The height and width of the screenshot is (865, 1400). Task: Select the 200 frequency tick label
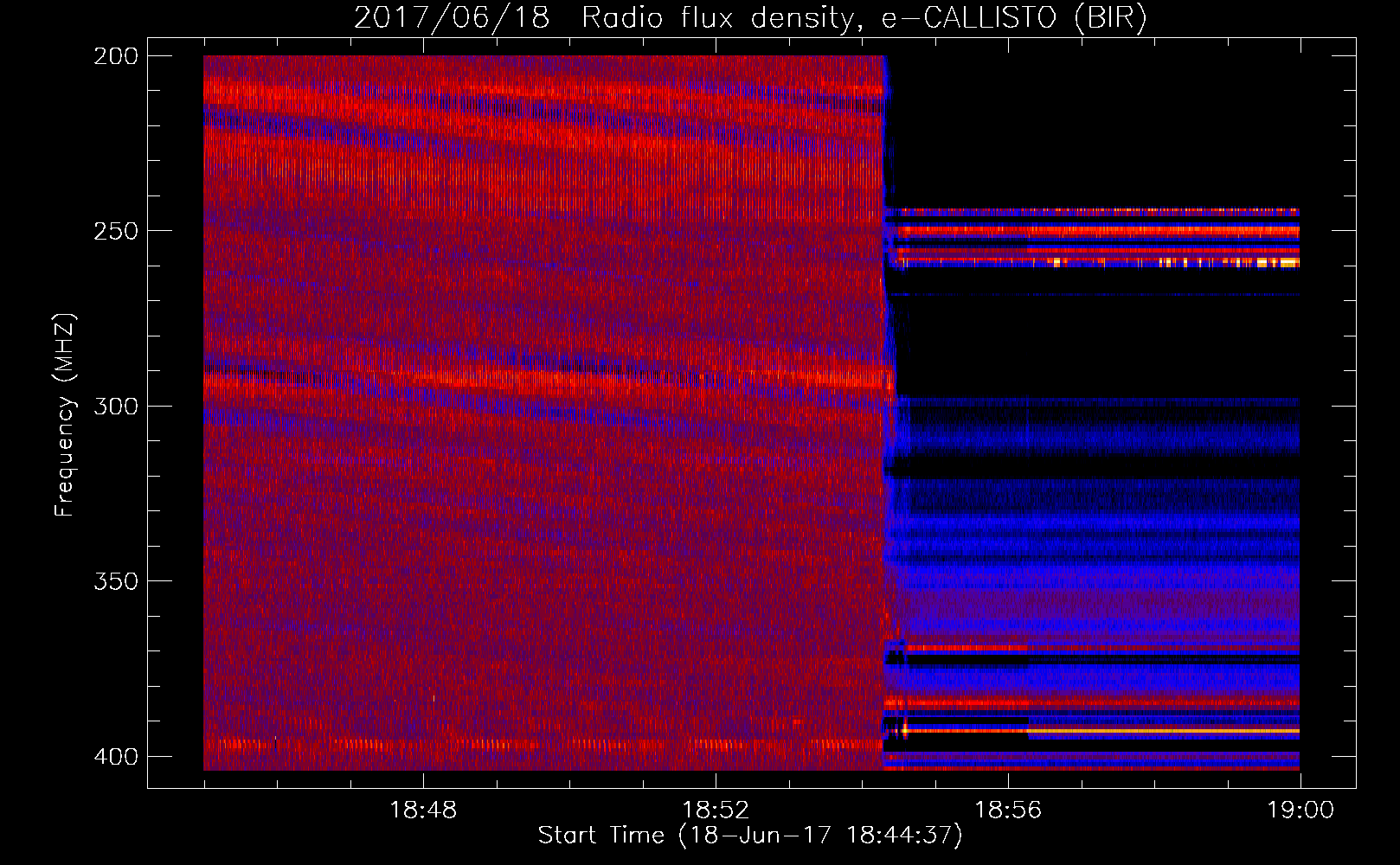[x=116, y=56]
